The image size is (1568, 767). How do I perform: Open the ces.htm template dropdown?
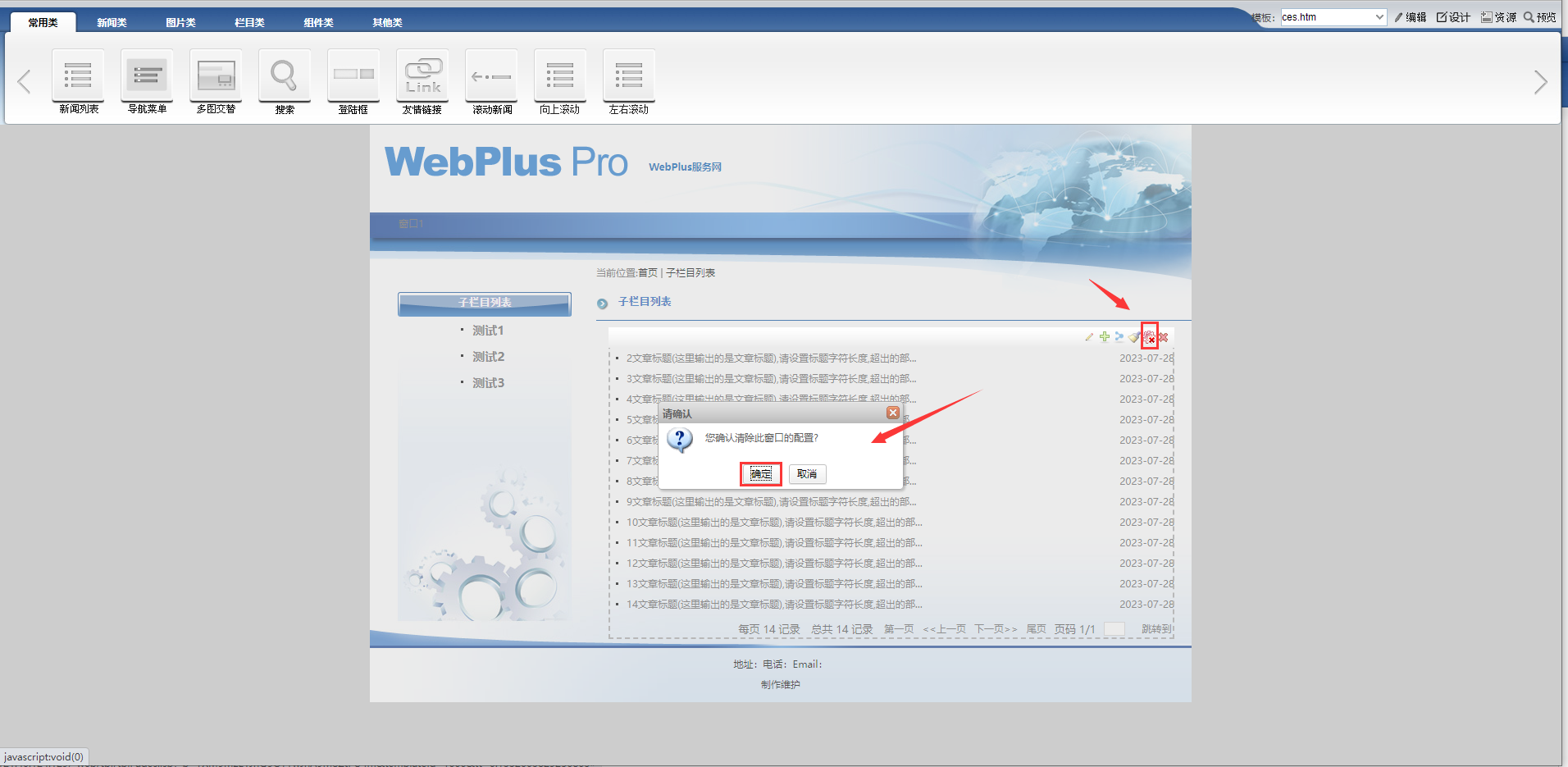point(1333,17)
